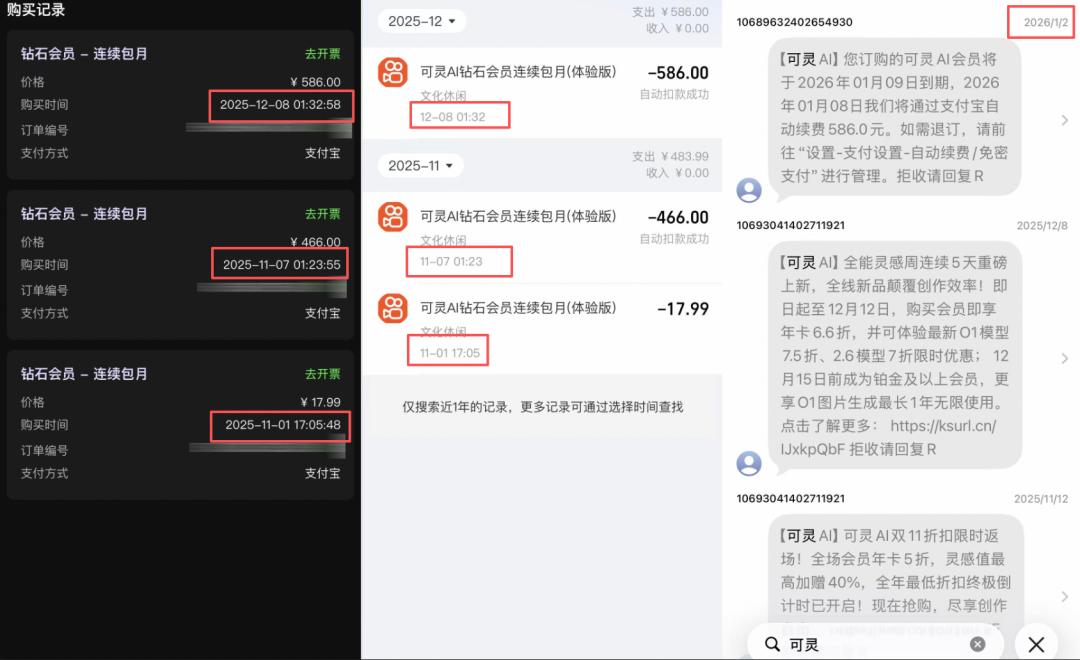Open the -466.00 Kling AI transaction icon
The height and width of the screenshot is (660, 1080).
click(x=393, y=217)
